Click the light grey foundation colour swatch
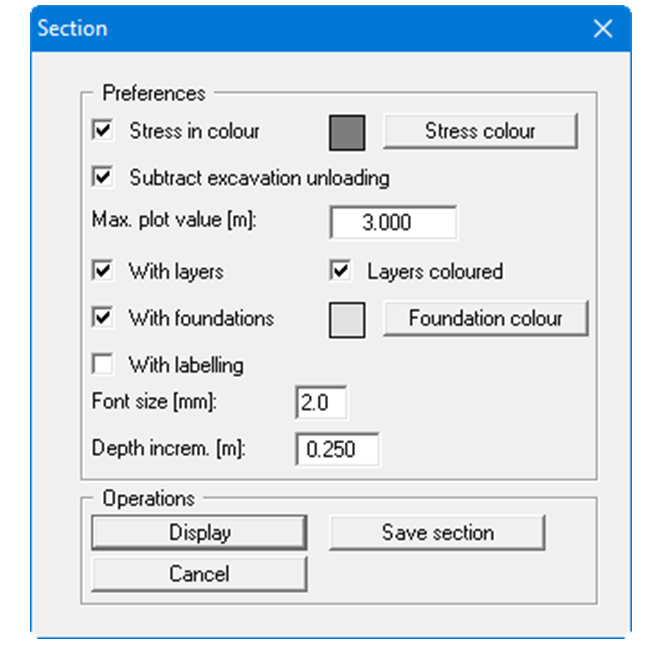646x645 pixels. pos(347,319)
